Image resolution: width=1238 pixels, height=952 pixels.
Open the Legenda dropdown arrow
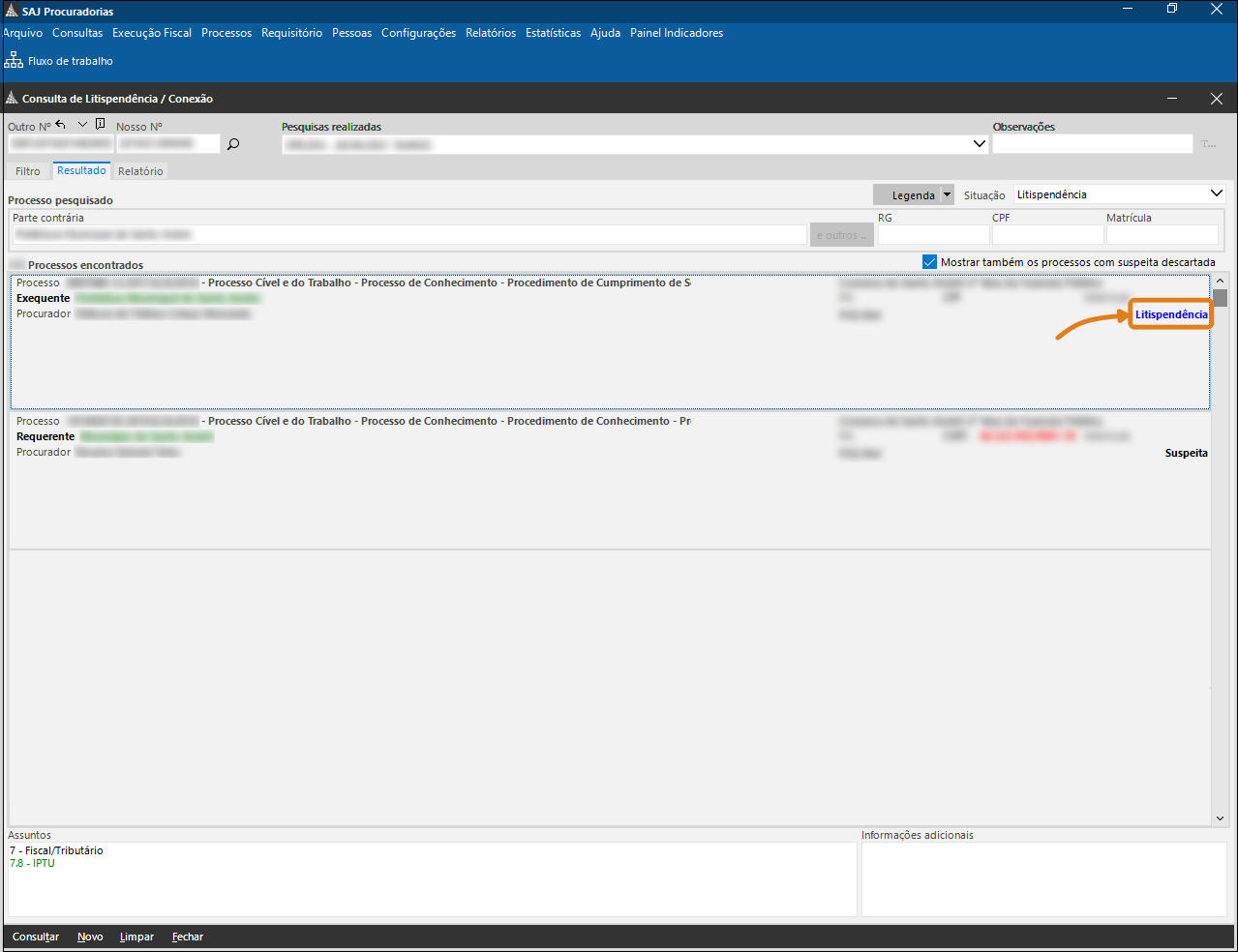tap(947, 195)
